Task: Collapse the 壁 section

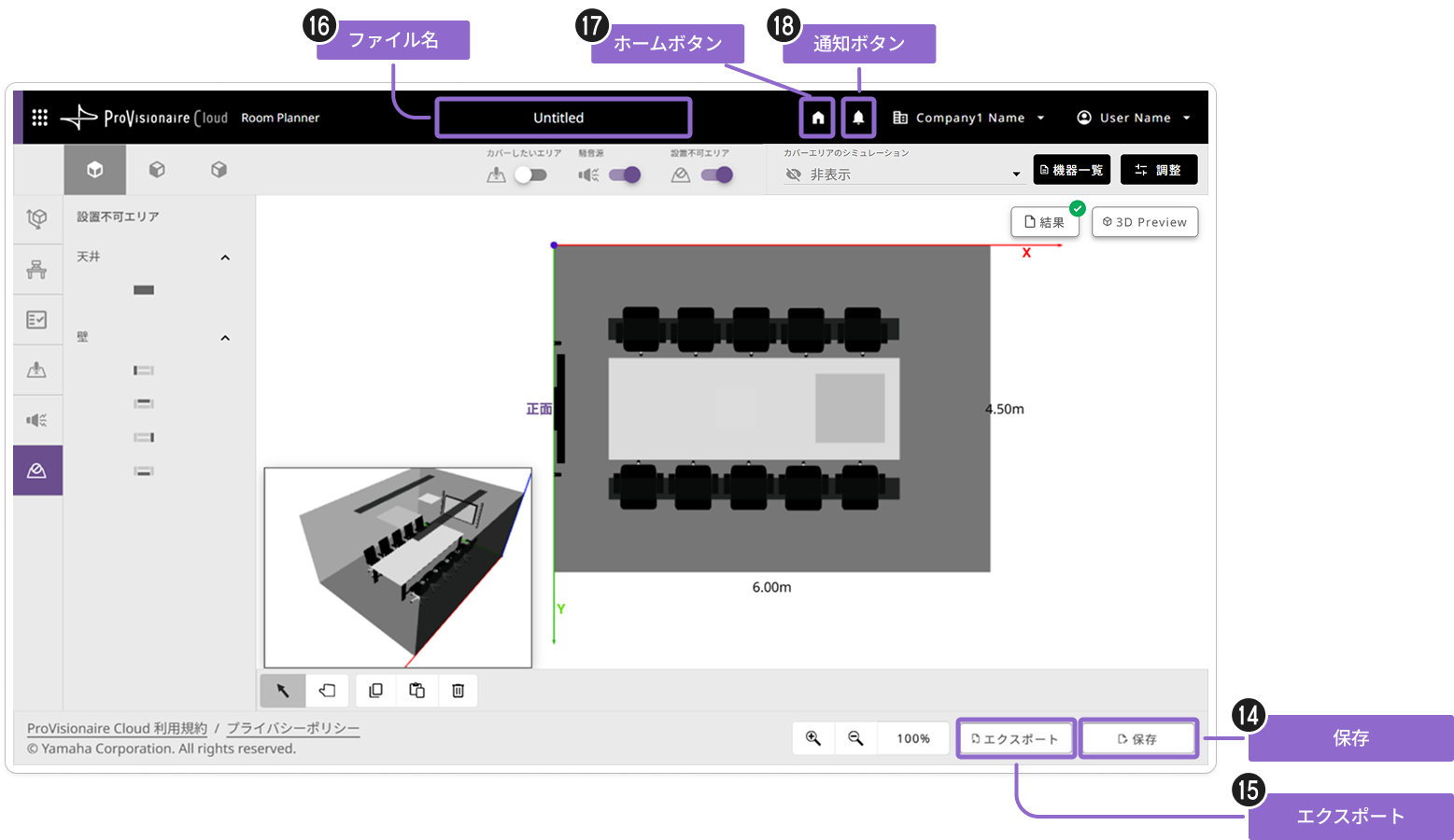Action: click(x=225, y=338)
